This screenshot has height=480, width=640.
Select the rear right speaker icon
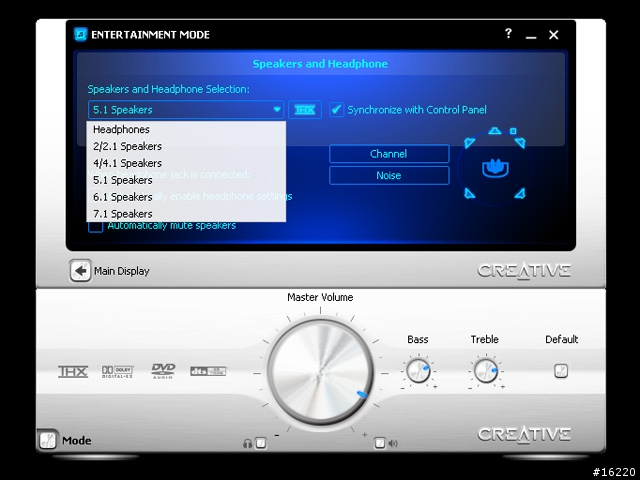point(520,193)
